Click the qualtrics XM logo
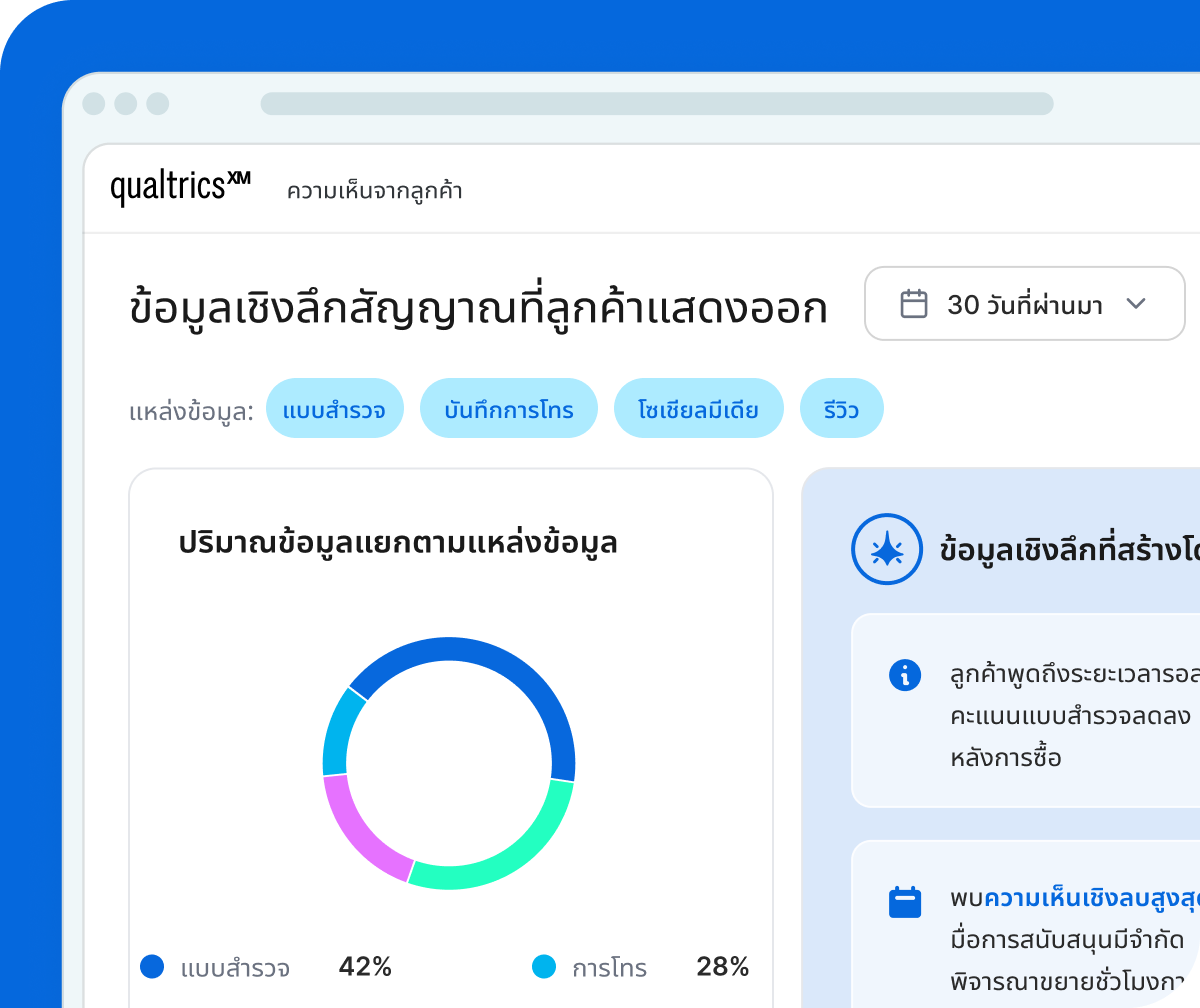The image size is (1200, 1008). pyautogui.click(x=180, y=188)
